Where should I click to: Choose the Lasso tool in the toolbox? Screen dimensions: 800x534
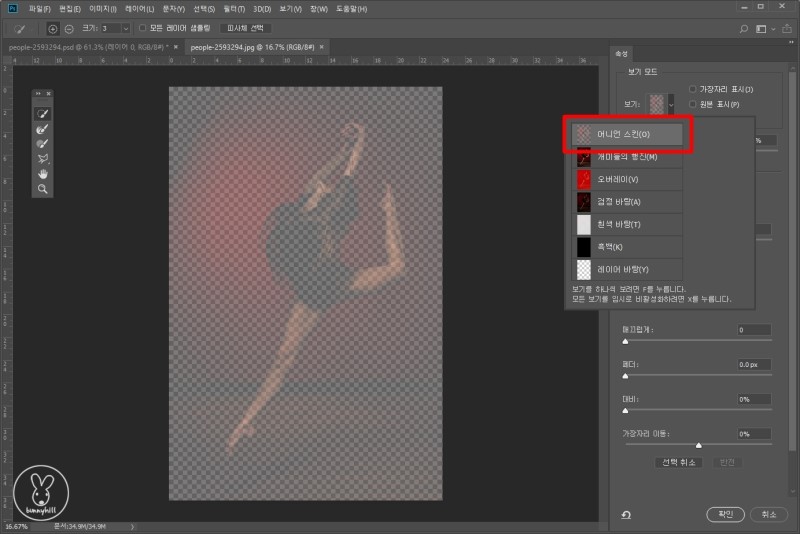(43, 158)
